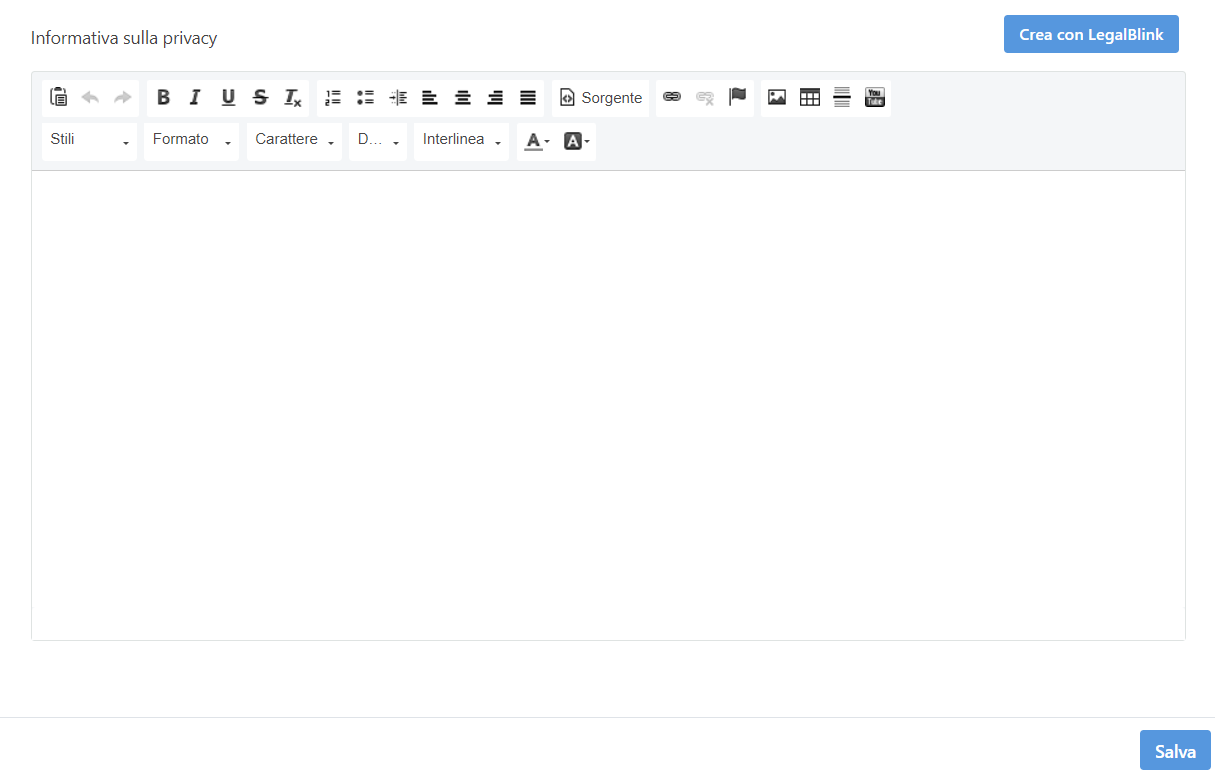
Task: Toggle Italic text formatting
Action: point(196,97)
